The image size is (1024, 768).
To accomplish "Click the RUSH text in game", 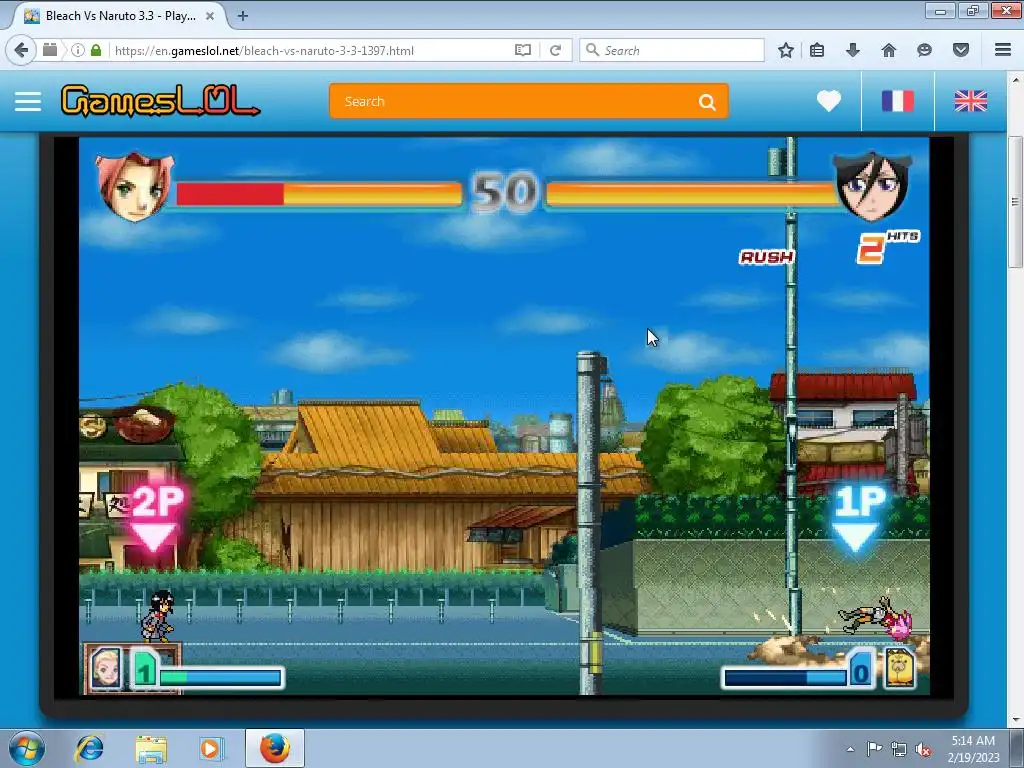I will 767,257.
